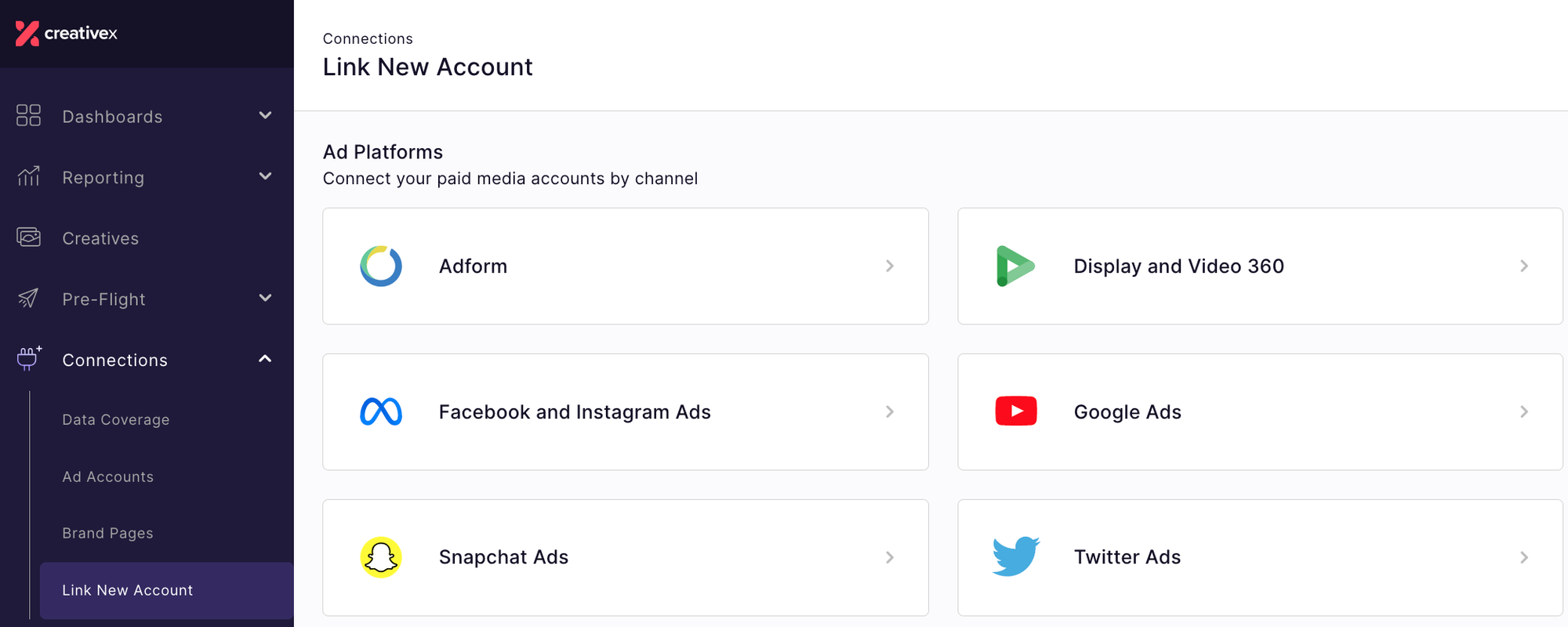
Task: Expand the Reporting menu chevron
Action: click(x=265, y=176)
